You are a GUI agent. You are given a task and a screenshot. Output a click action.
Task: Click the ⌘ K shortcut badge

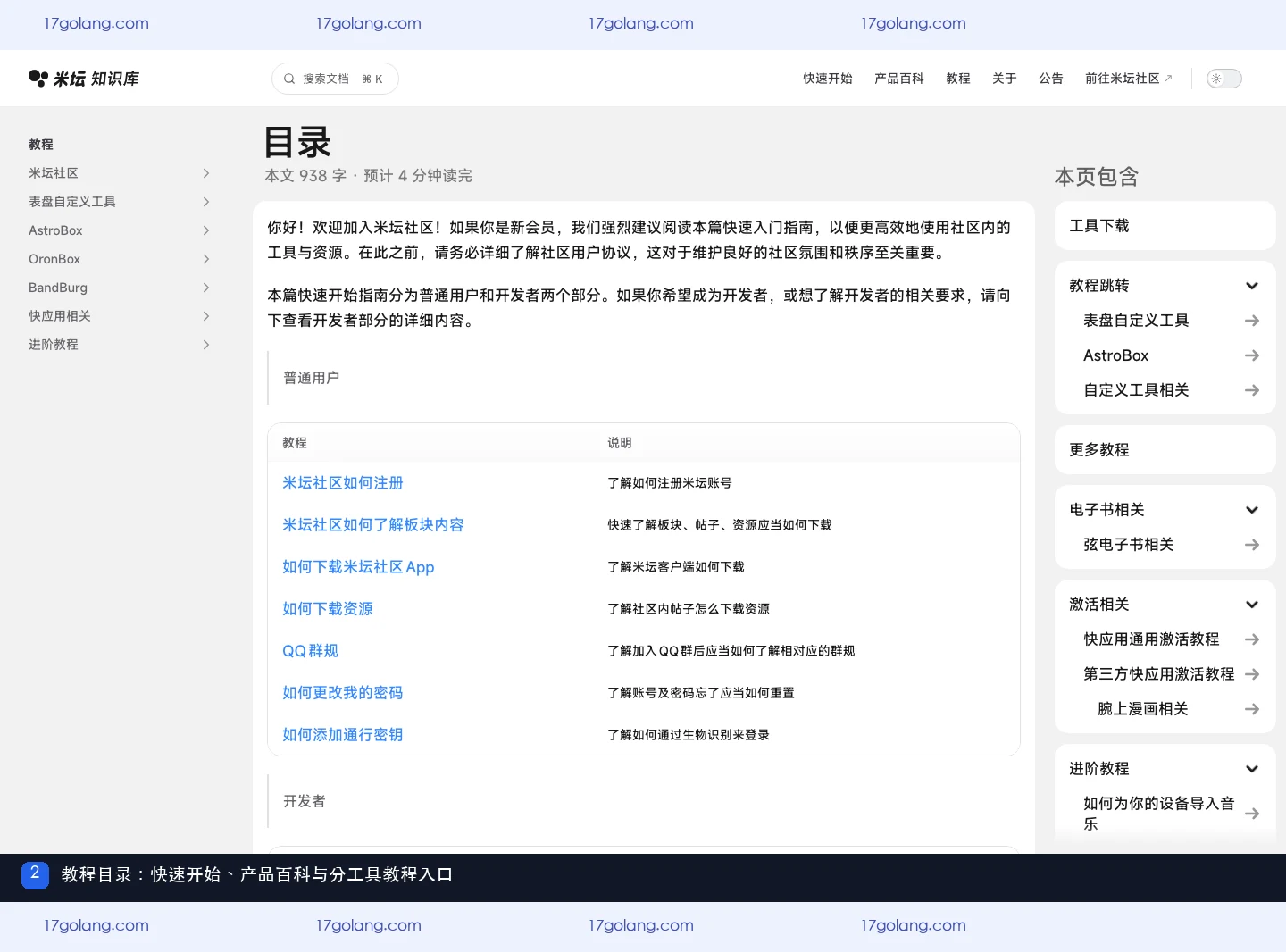coord(372,79)
